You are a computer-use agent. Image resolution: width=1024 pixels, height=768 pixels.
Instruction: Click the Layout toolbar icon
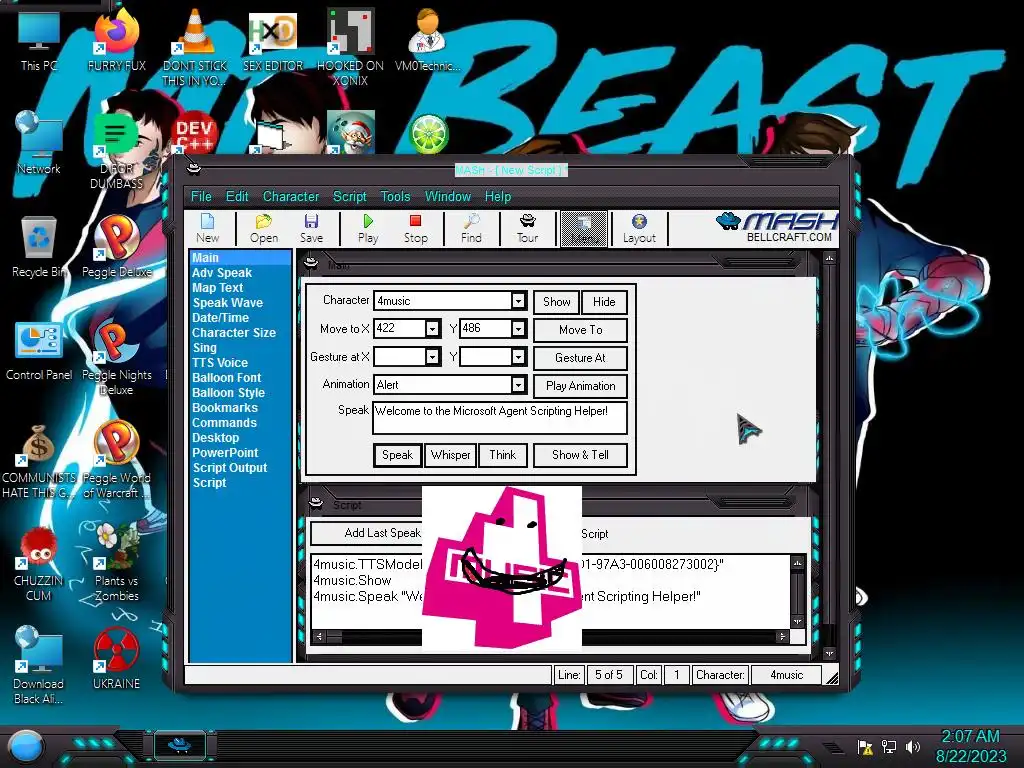[639, 229]
